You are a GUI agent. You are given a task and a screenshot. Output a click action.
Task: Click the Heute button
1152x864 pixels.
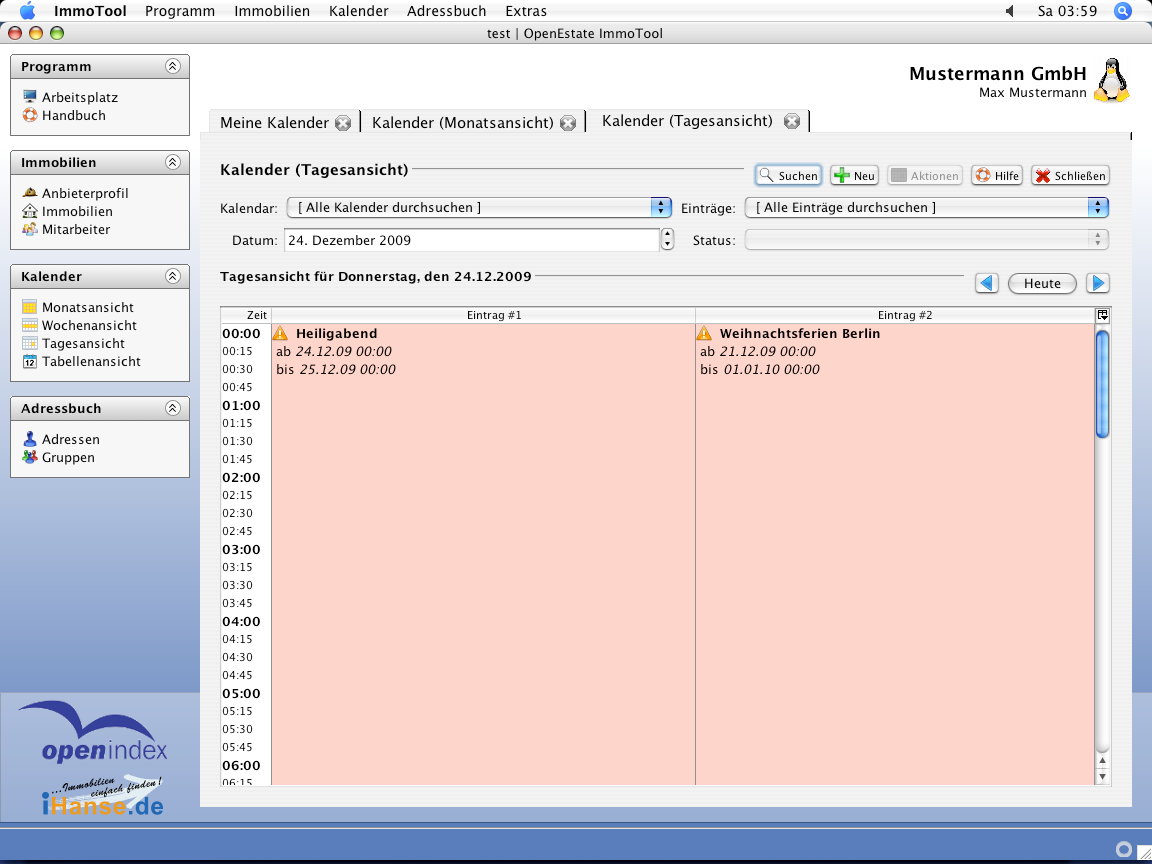tap(1041, 283)
